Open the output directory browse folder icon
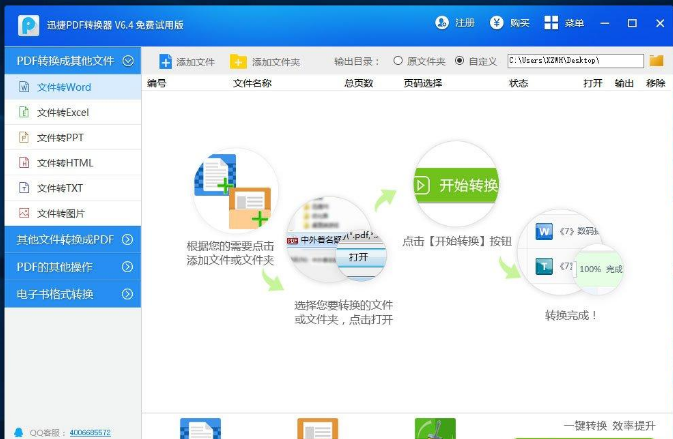Screen dimensions: 673x439 (656, 61)
